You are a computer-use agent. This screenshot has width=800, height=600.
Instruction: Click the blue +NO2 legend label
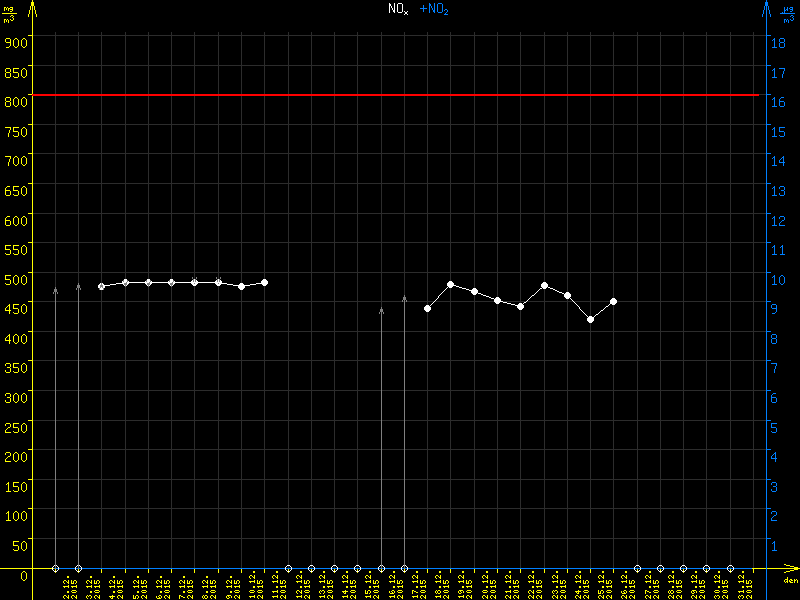point(433,9)
